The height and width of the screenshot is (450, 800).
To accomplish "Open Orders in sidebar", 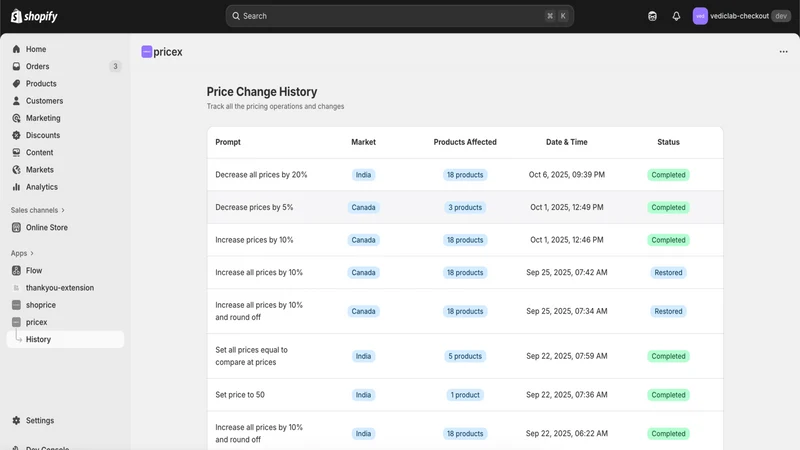I will (x=37, y=66).
